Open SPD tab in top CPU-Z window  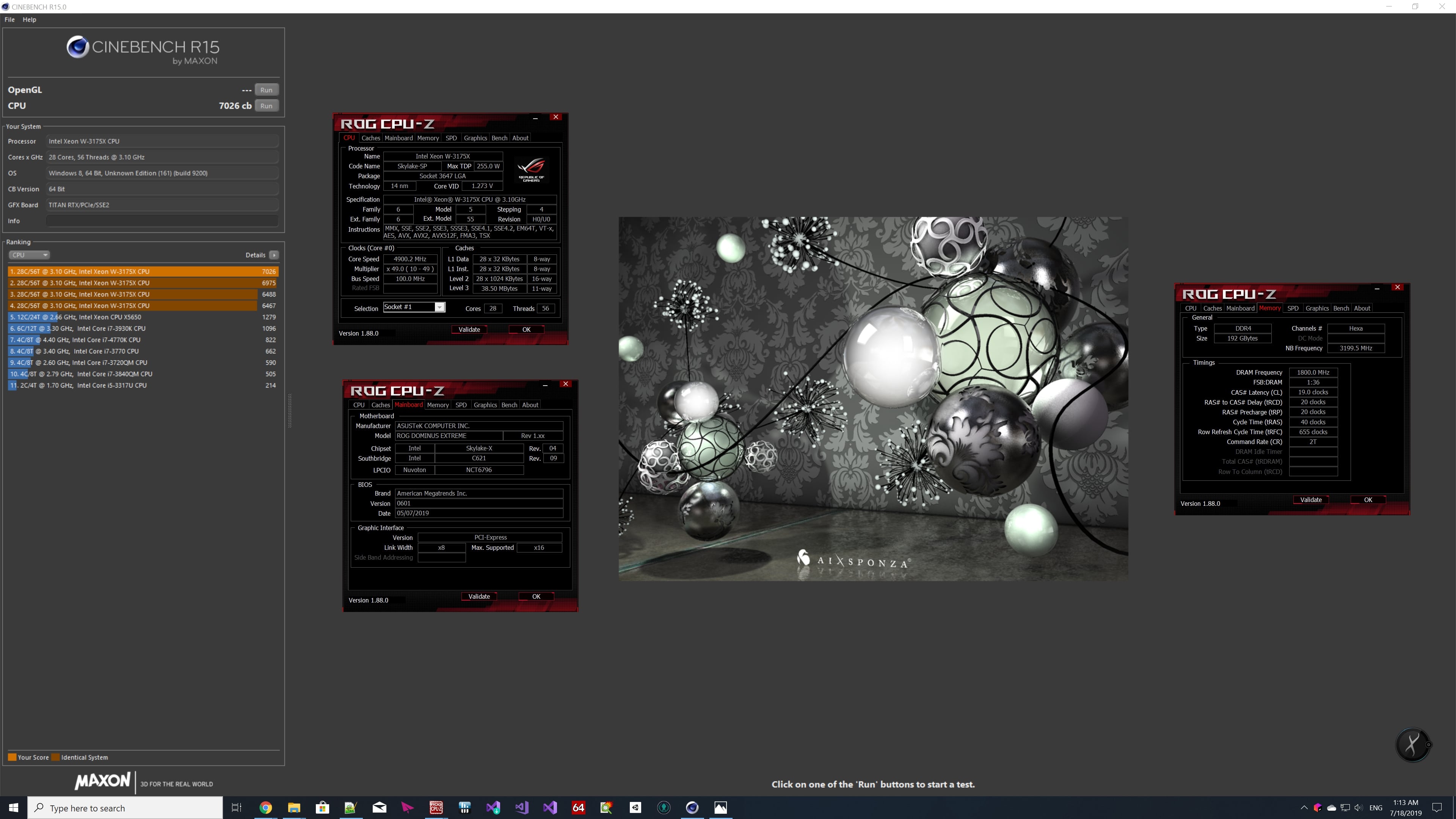pyautogui.click(x=451, y=138)
